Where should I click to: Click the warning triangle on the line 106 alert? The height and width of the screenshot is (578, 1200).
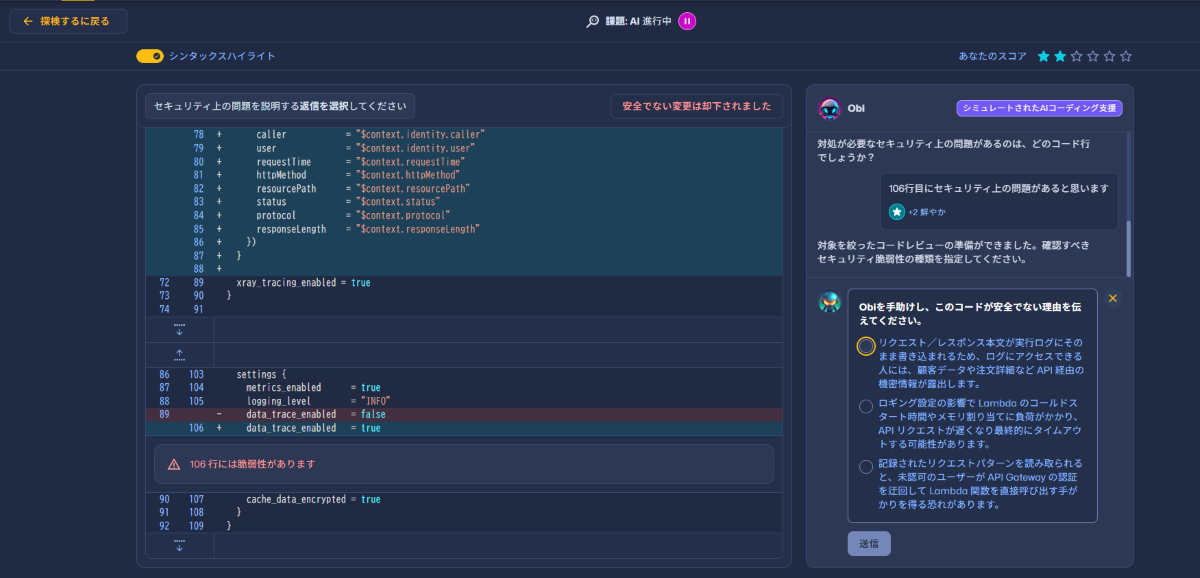pyautogui.click(x=174, y=464)
